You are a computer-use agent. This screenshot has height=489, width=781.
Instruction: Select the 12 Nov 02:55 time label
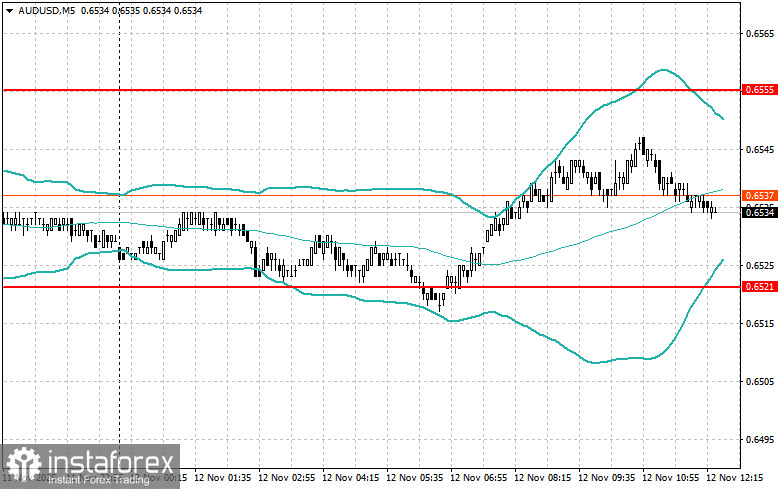(x=286, y=478)
